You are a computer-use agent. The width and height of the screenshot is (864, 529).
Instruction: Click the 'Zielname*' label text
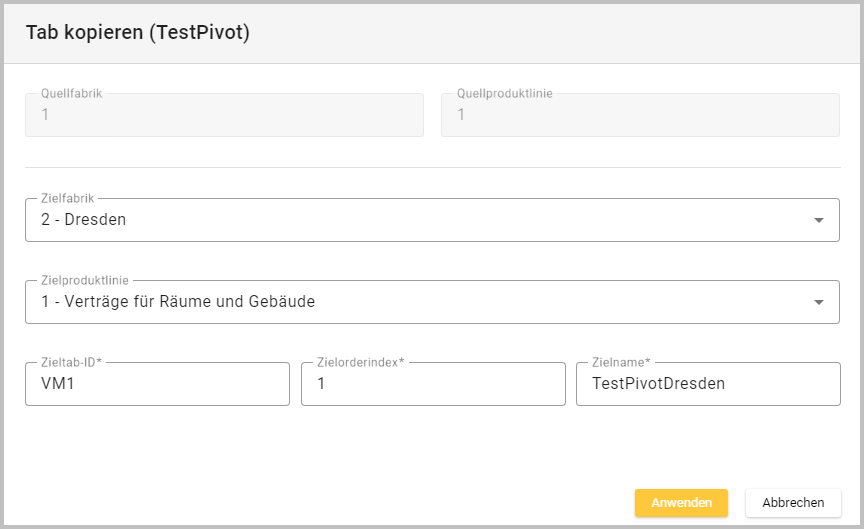coord(621,363)
